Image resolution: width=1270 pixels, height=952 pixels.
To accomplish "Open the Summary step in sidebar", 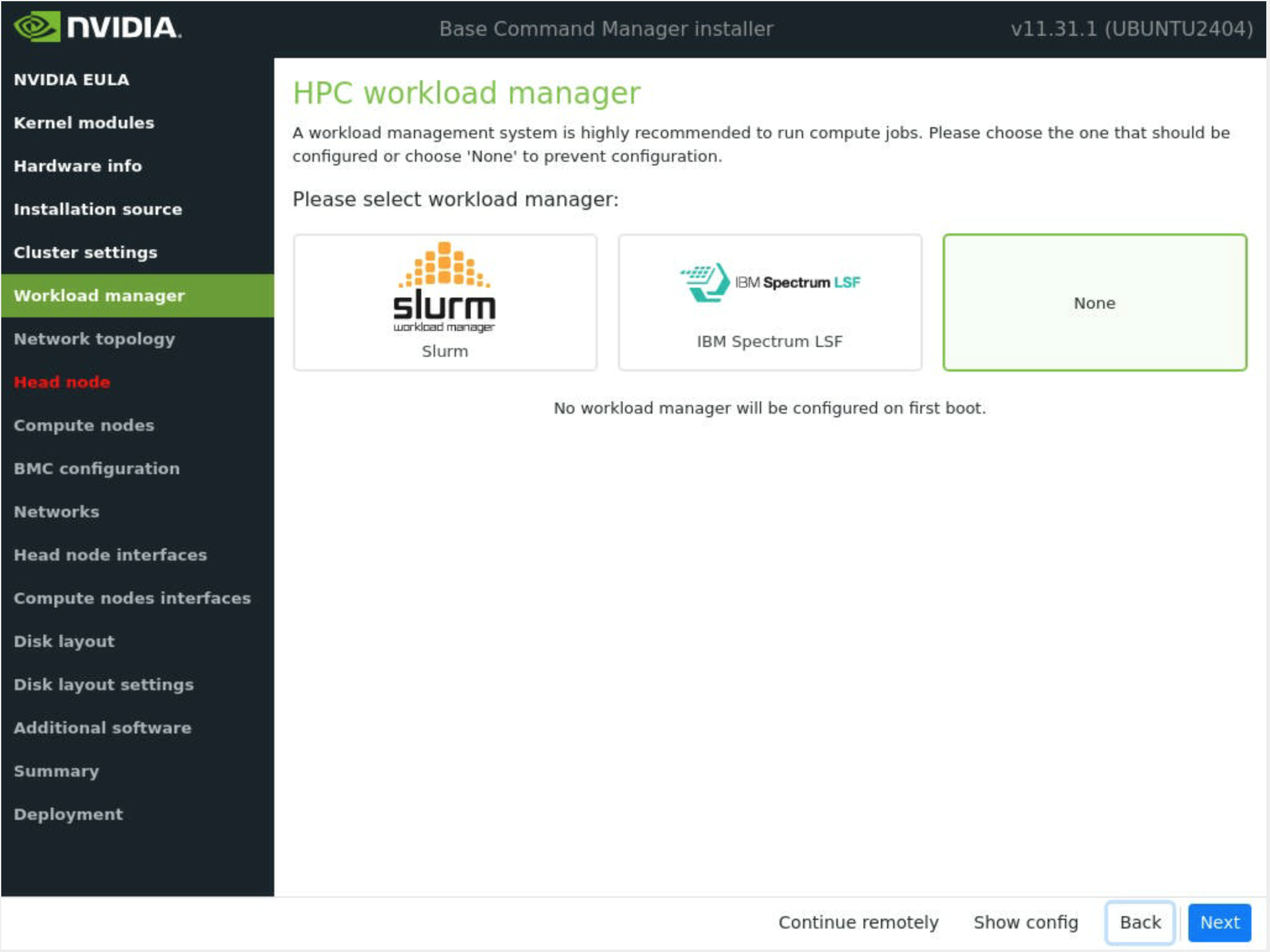I will pyautogui.click(x=56, y=771).
